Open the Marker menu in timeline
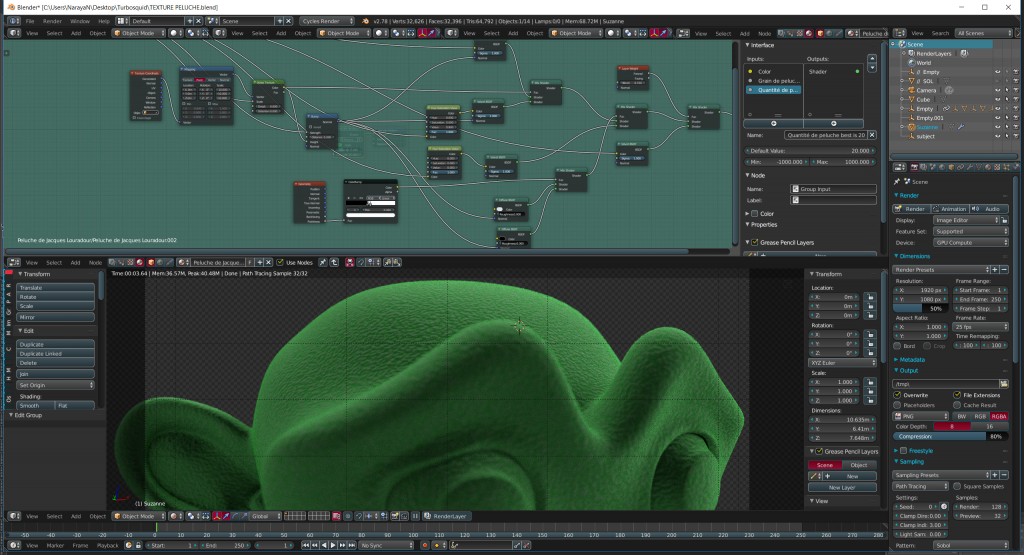Viewport: 1024px width, 555px height. (x=56, y=545)
